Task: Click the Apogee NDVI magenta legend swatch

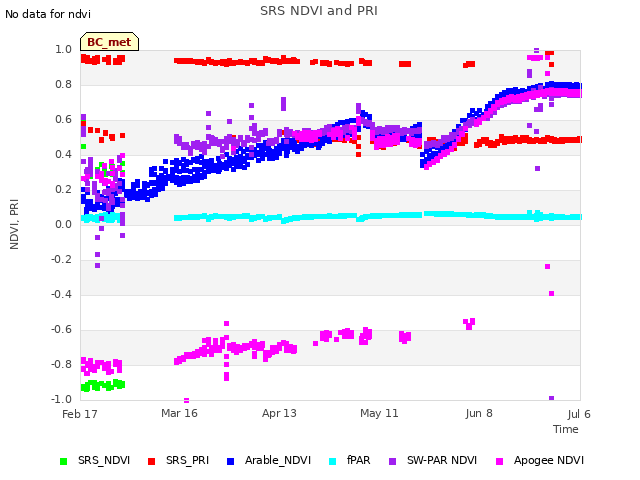Action: [x=499, y=461]
